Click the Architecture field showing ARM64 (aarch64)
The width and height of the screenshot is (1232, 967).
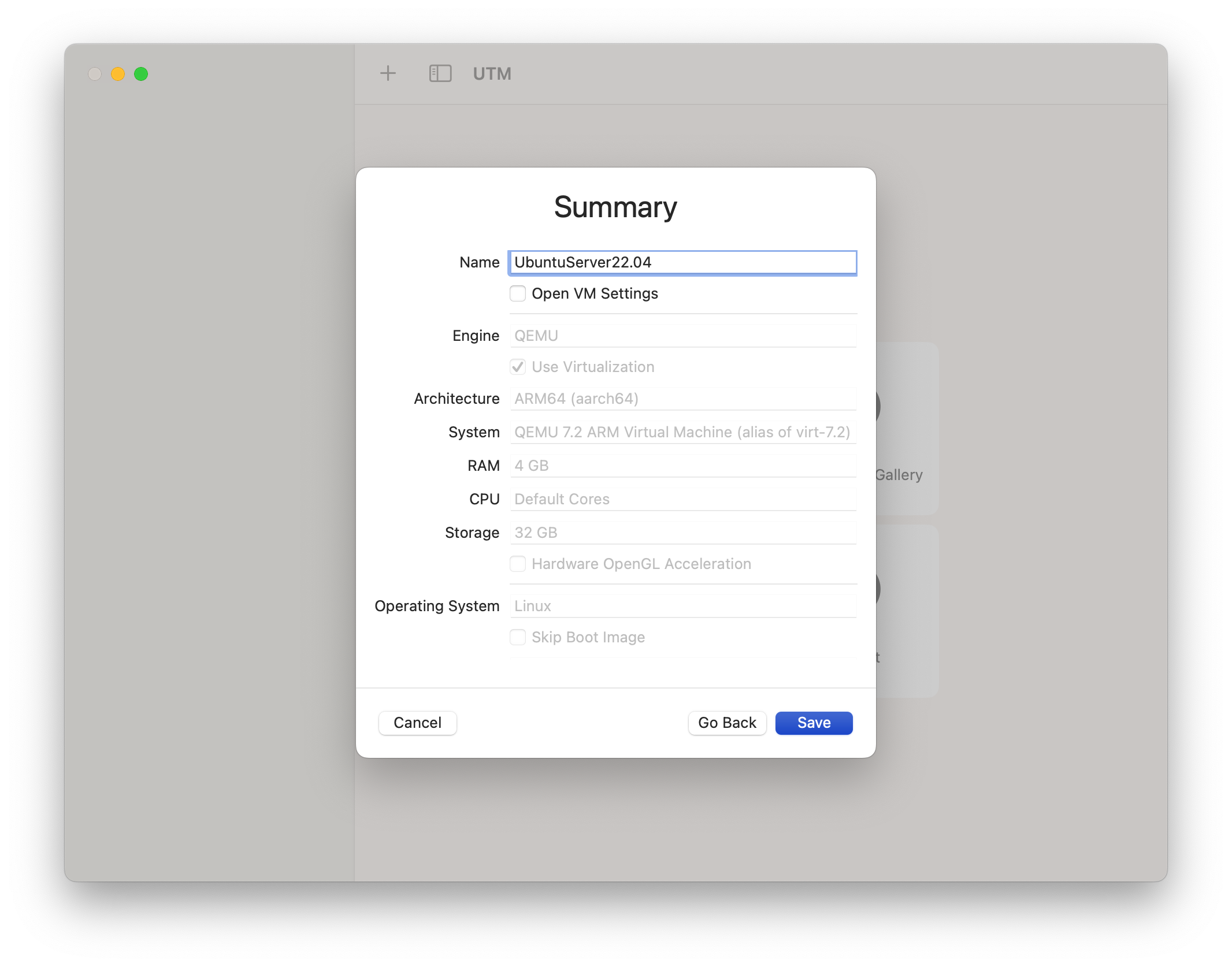click(682, 399)
